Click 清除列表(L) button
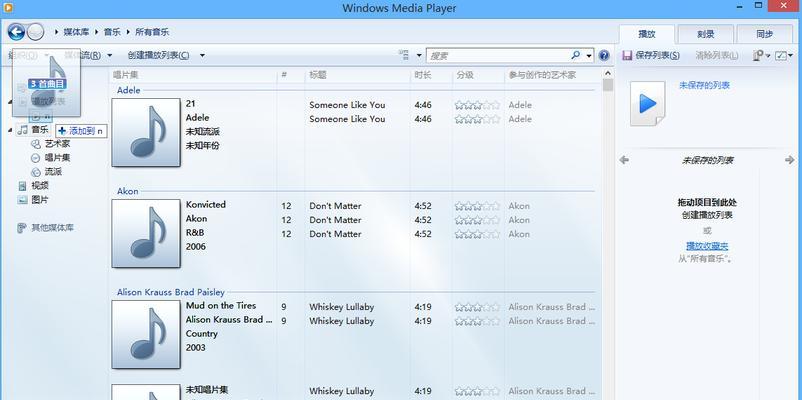The image size is (802, 400). point(717,55)
